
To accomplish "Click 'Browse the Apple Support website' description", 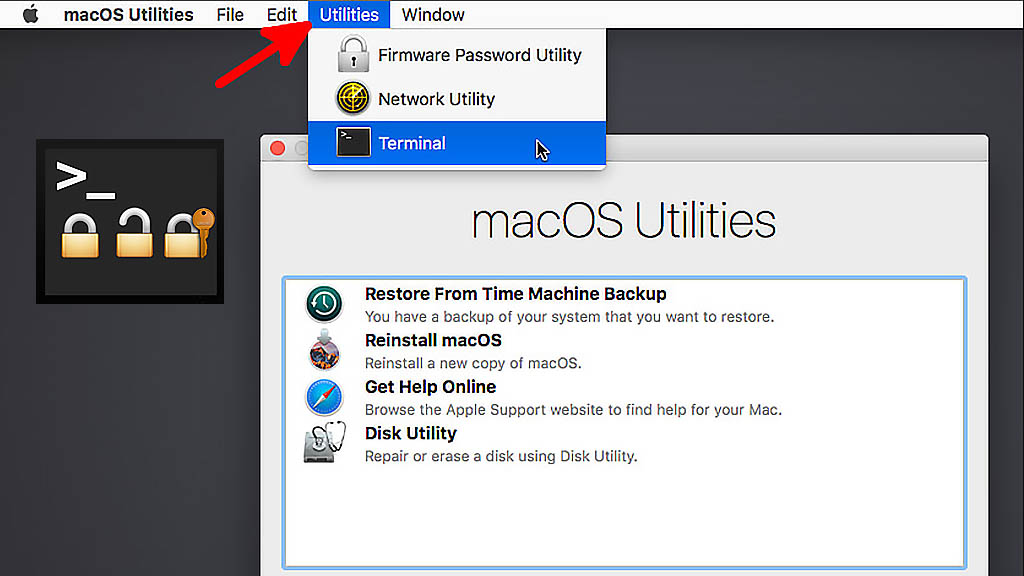I will (573, 409).
